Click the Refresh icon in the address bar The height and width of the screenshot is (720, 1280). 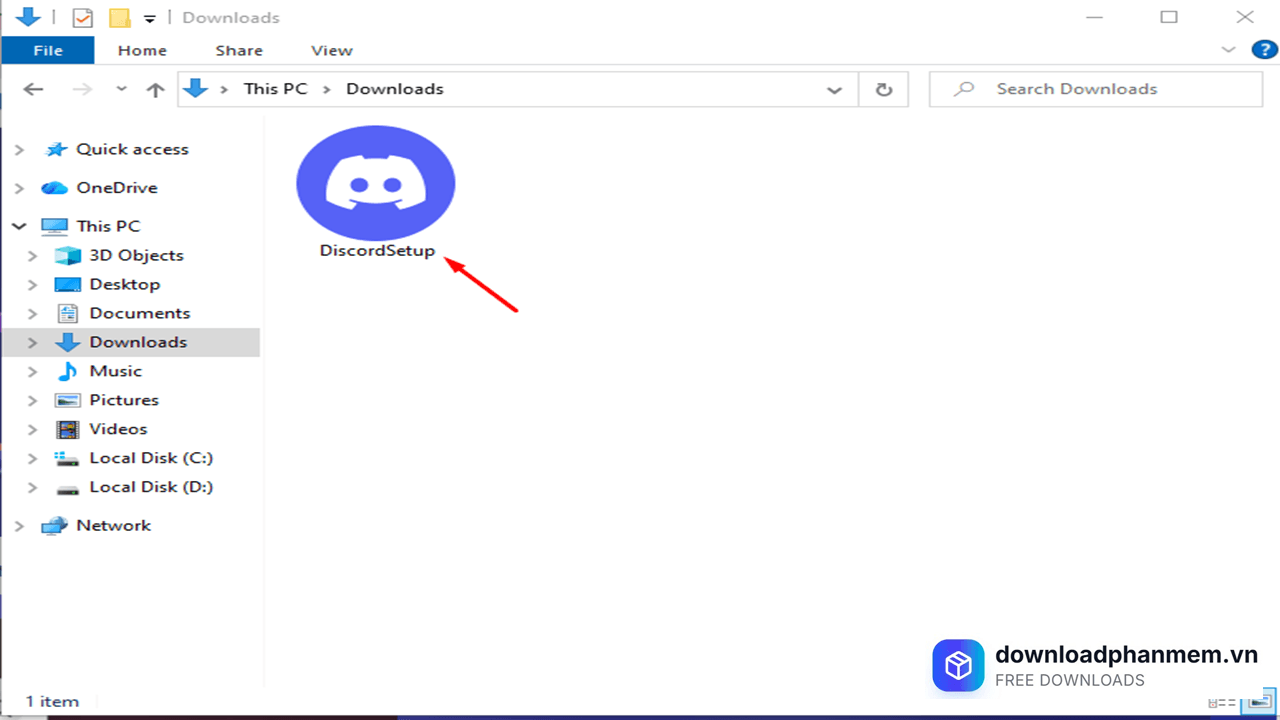[x=884, y=89]
